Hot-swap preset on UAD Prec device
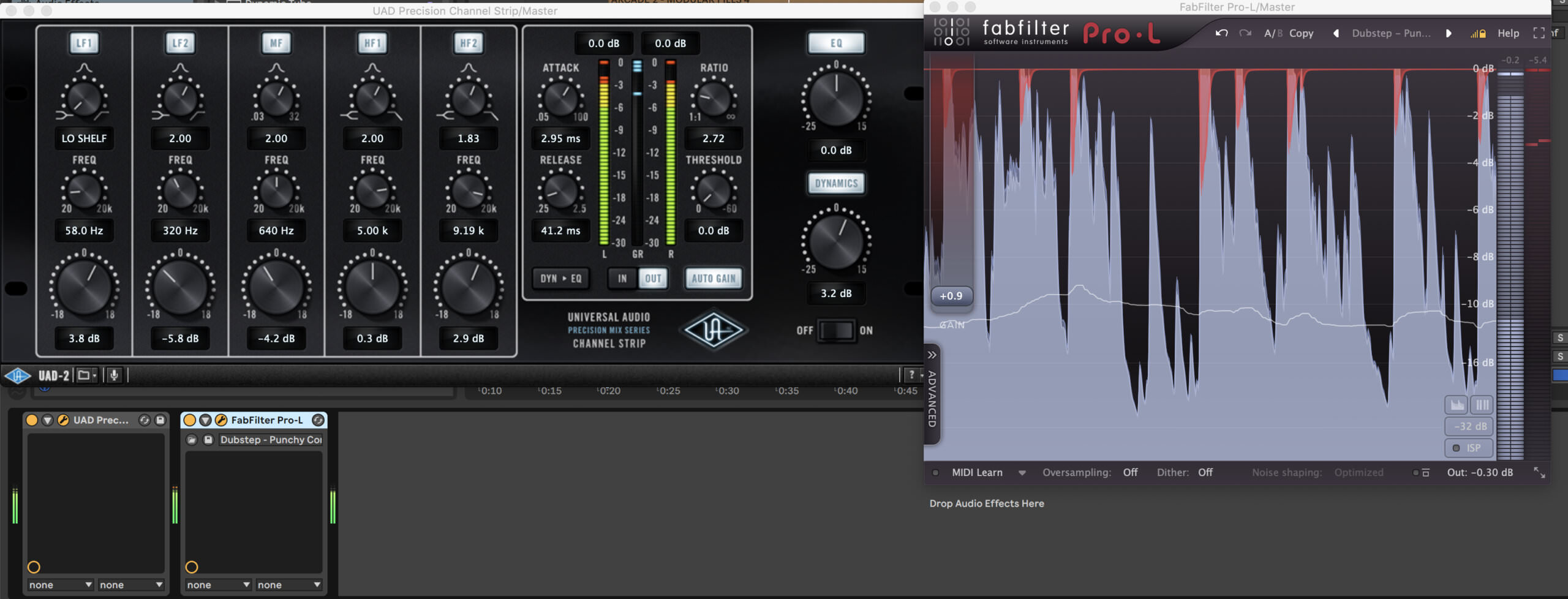 click(145, 420)
